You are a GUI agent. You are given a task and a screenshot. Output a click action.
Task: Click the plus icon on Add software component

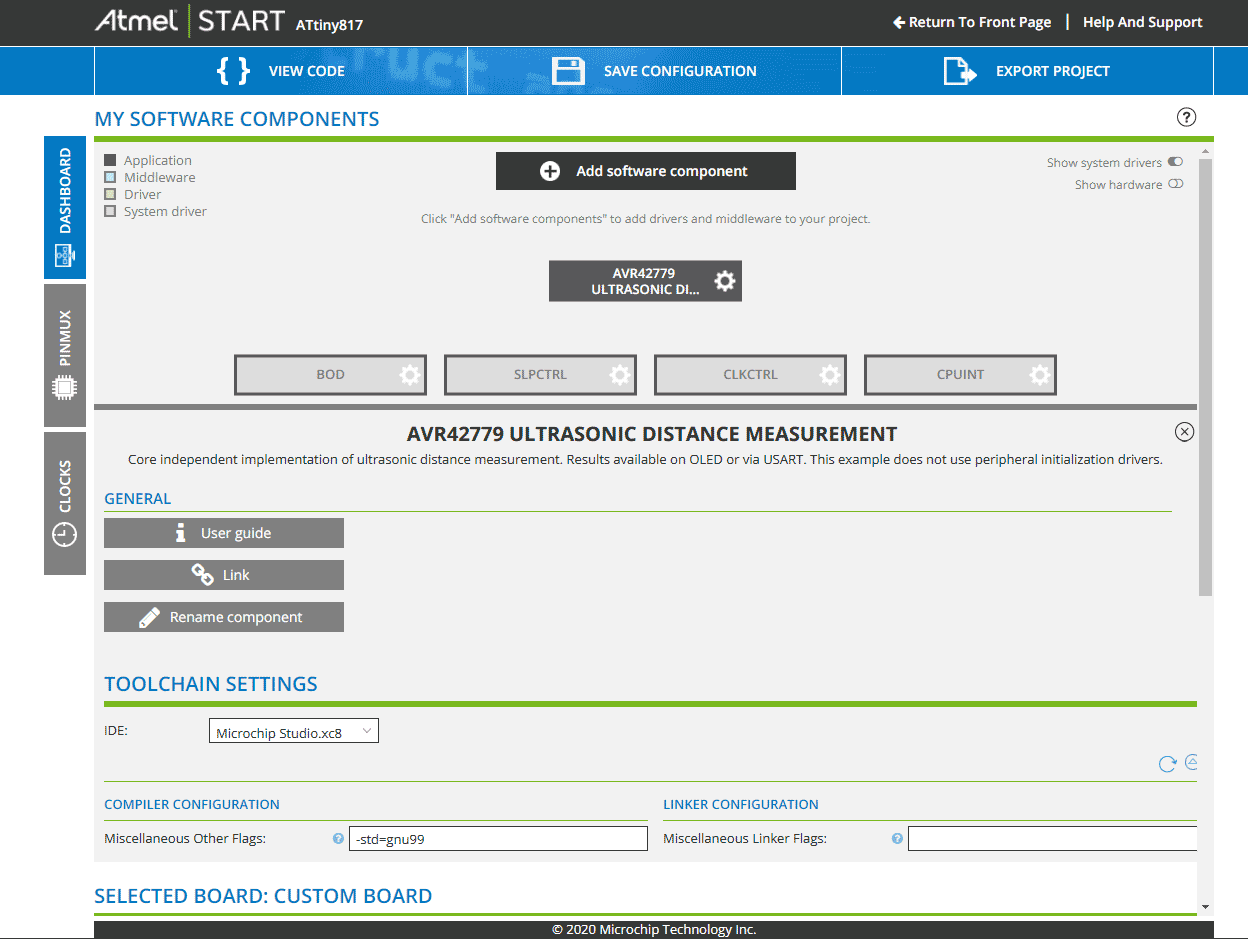[x=550, y=171]
